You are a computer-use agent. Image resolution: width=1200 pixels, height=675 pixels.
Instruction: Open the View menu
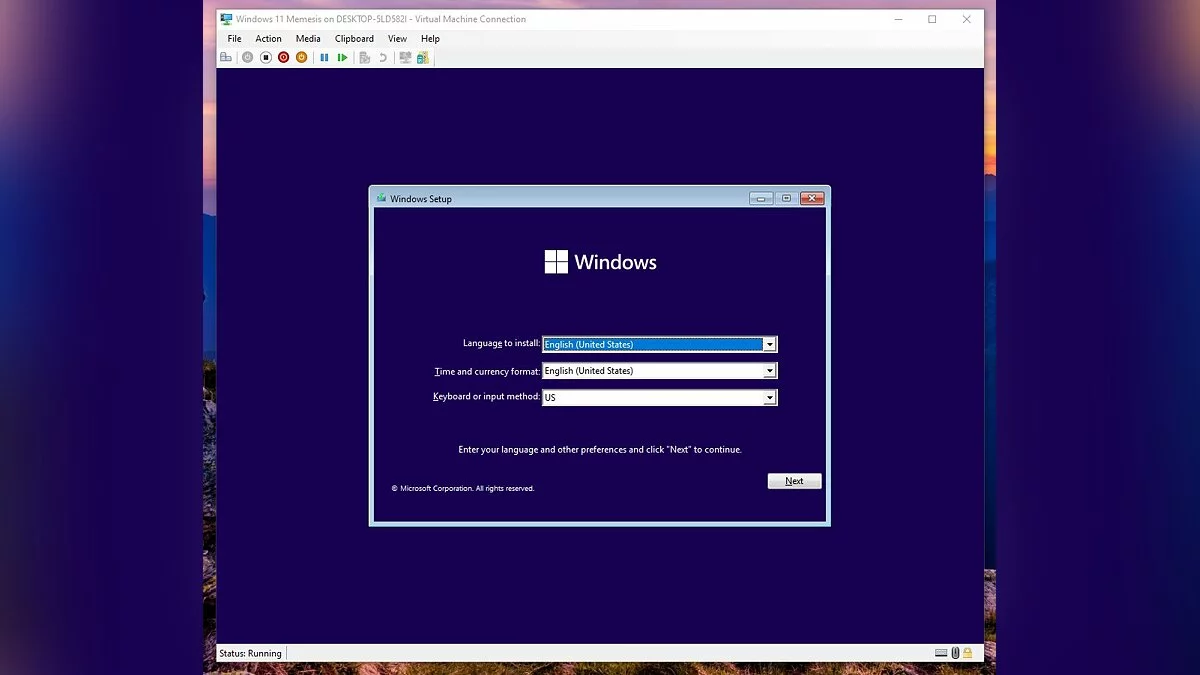coord(397,39)
